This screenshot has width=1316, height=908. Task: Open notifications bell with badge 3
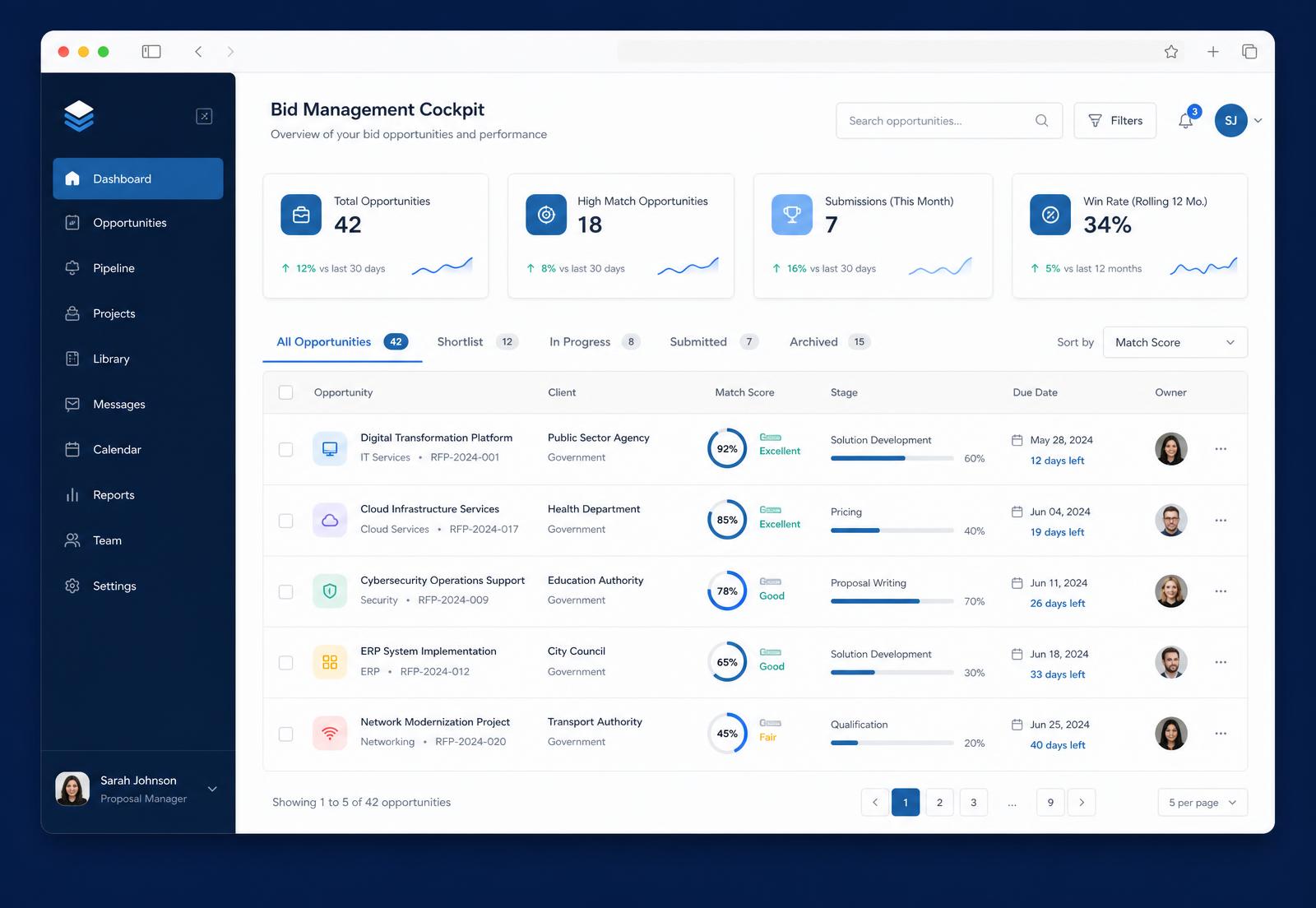coord(1186,120)
